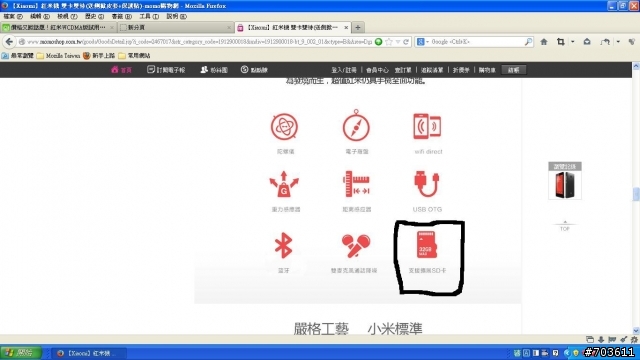The height and width of the screenshot is (360, 640).
Task: Click the distance sensor ruler icon
Action: click(356, 184)
